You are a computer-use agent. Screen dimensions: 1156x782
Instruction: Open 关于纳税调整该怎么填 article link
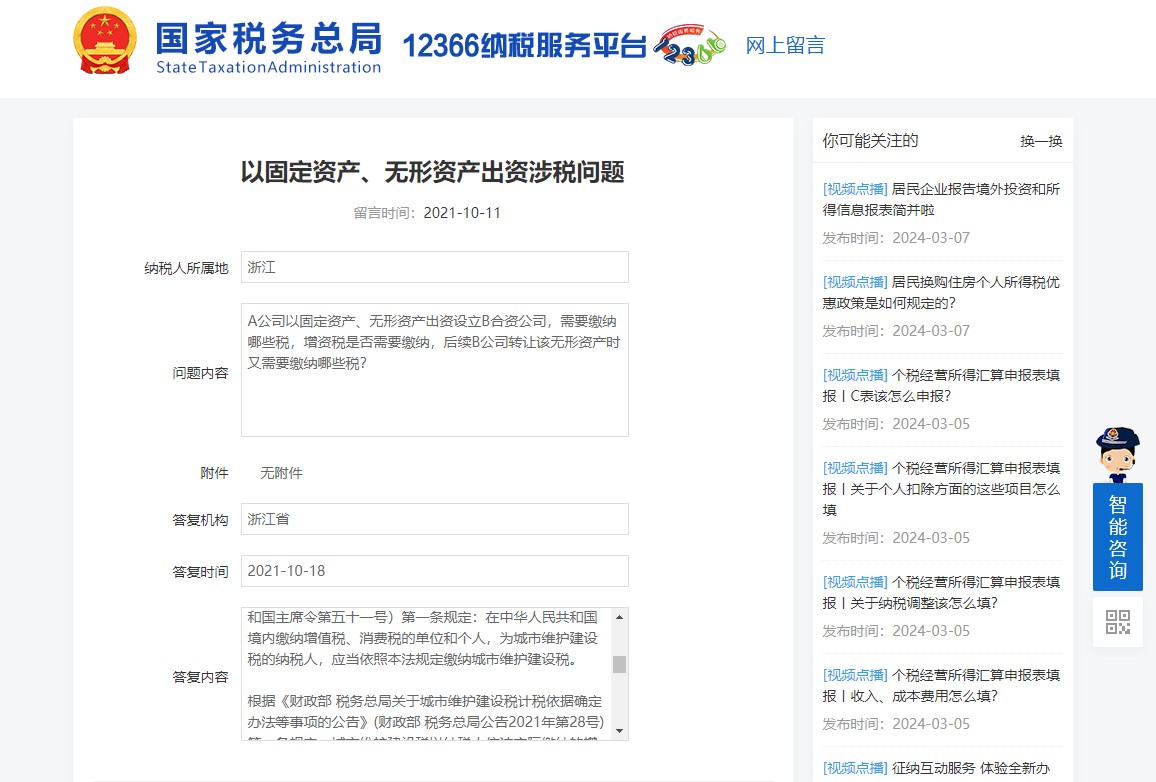point(941,592)
